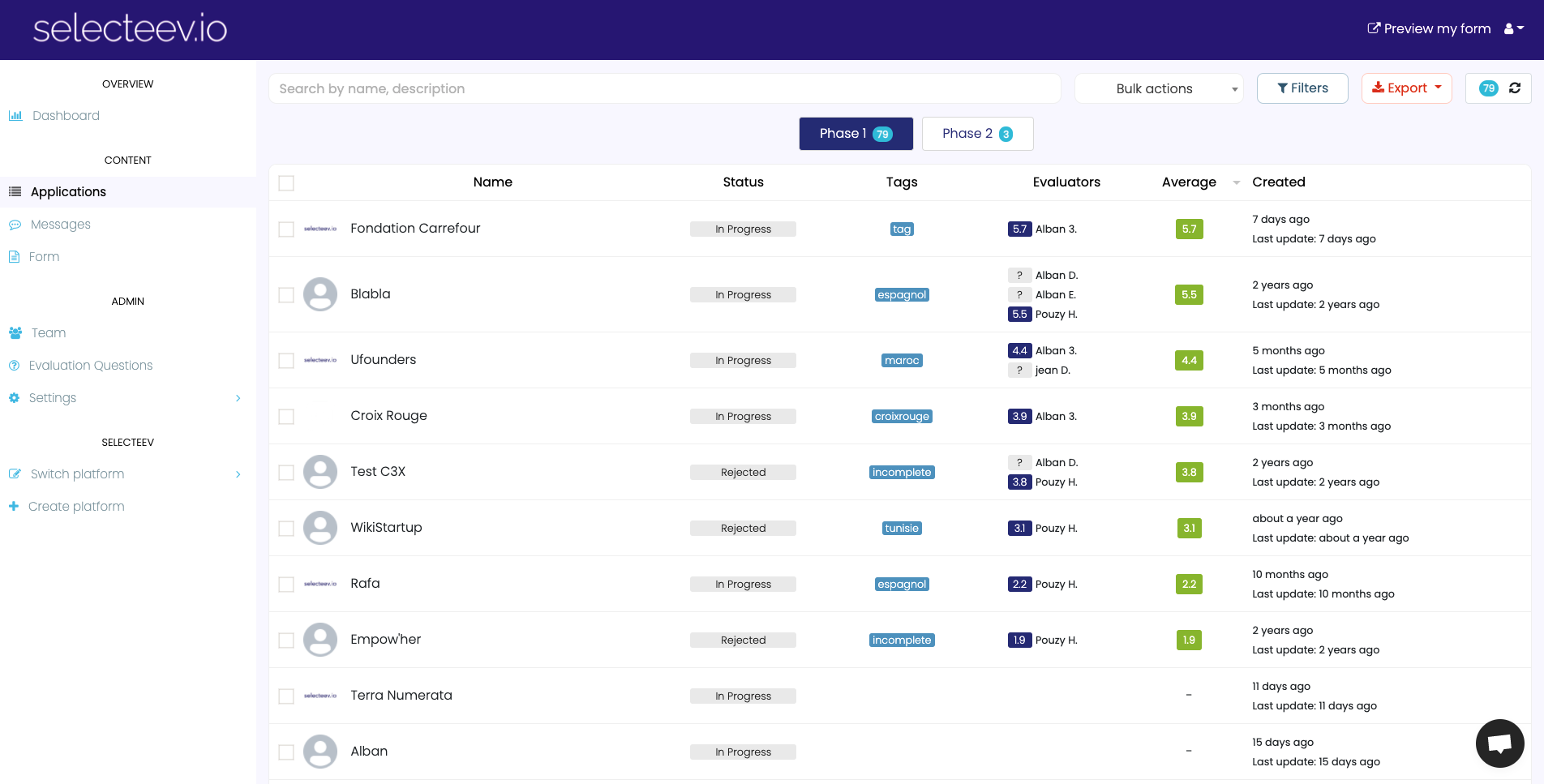The width and height of the screenshot is (1544, 784).
Task: Click the Form document icon
Action: [x=14, y=257]
